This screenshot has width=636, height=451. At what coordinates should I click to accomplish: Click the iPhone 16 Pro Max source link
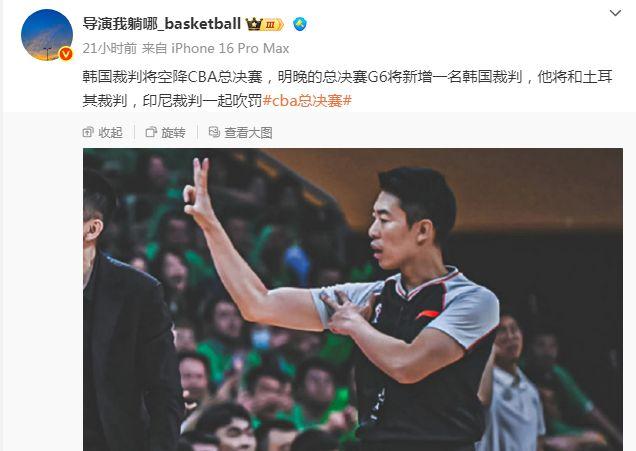click(230, 49)
